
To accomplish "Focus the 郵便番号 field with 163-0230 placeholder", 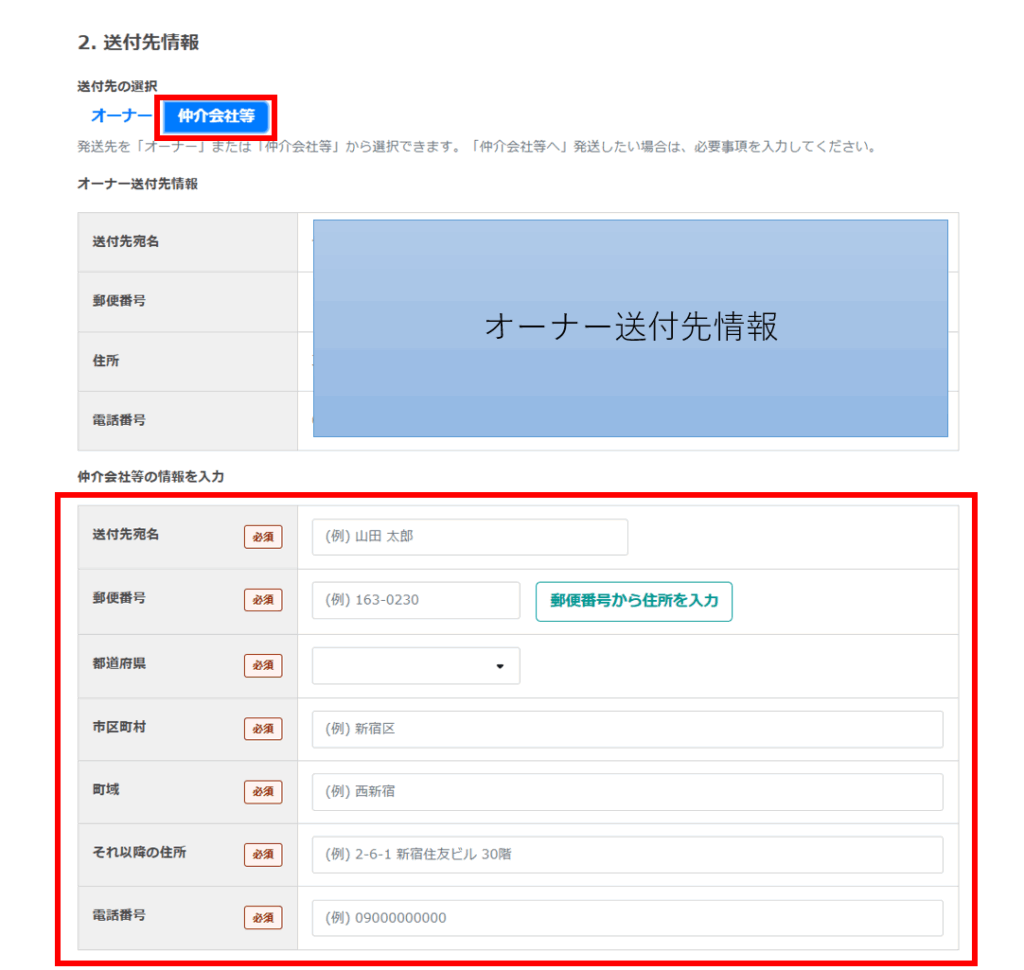I will pos(416,601).
